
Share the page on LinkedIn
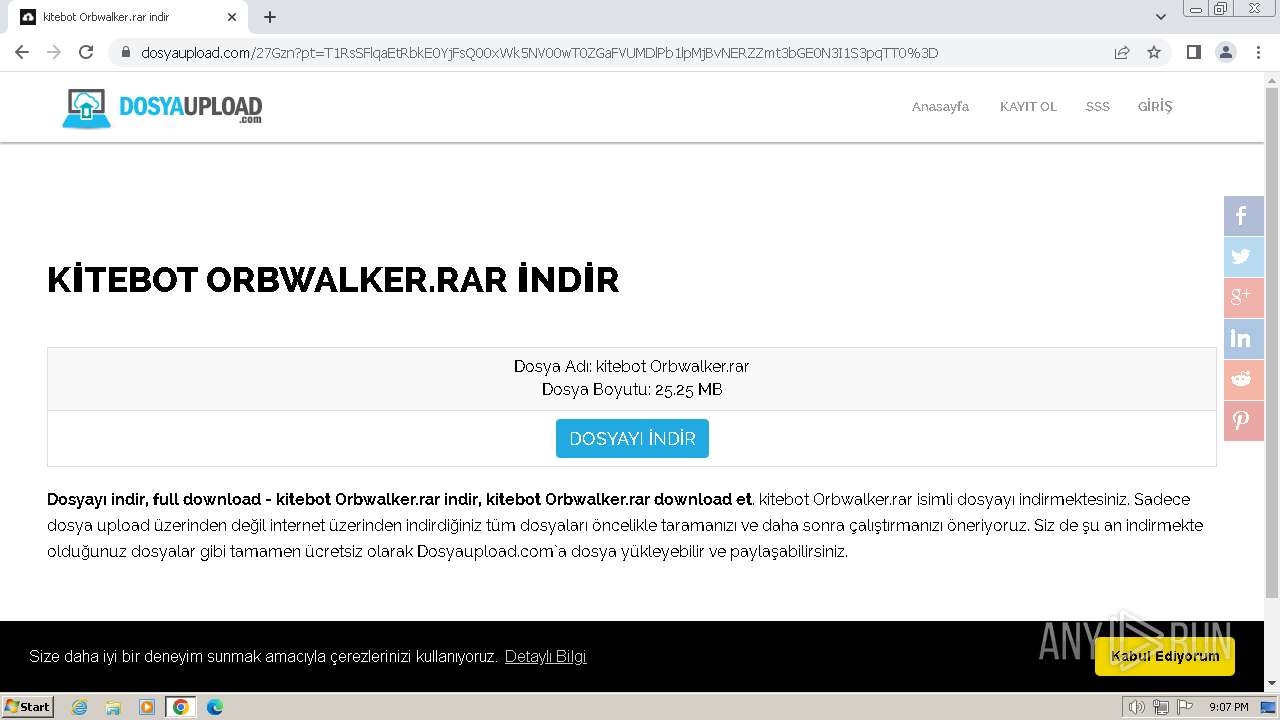pyautogui.click(x=1244, y=339)
